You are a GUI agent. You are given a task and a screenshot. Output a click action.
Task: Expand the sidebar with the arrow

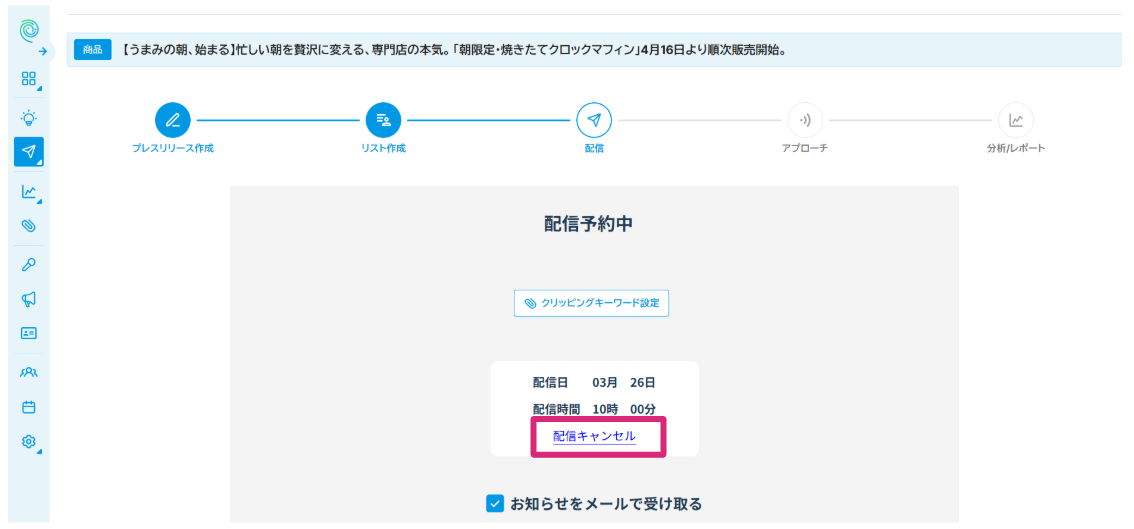[43, 50]
